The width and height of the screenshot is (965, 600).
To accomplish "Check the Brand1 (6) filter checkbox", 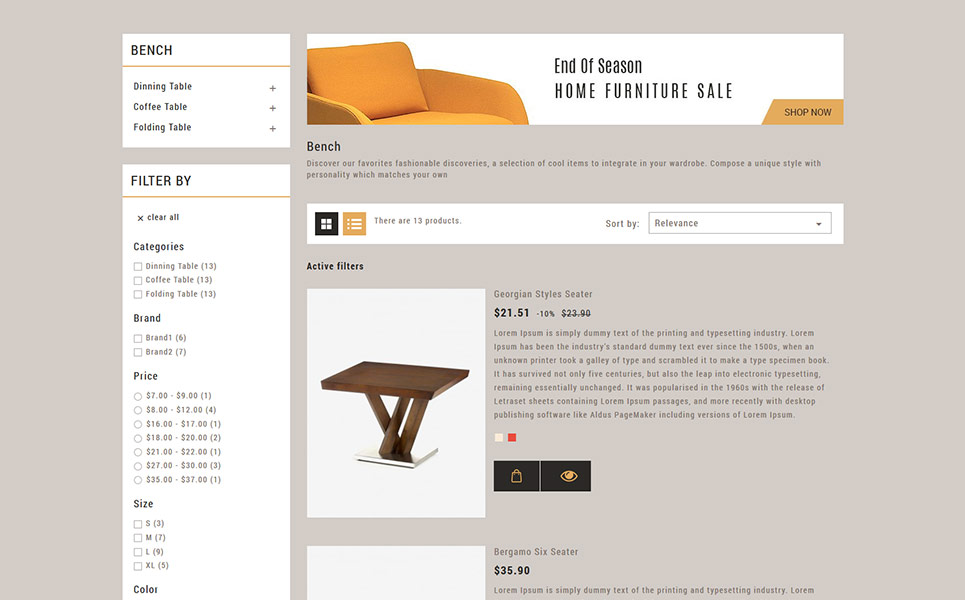I will point(138,338).
